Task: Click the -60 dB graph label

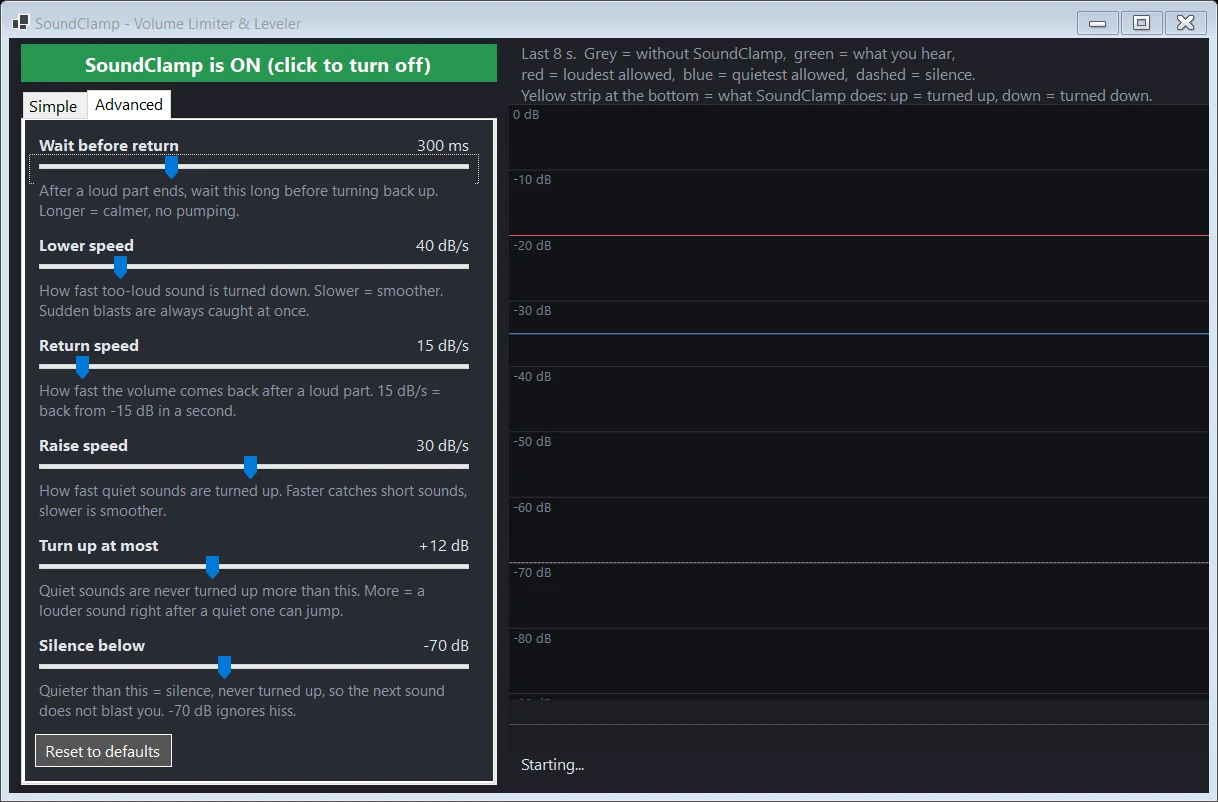Action: tap(532, 508)
